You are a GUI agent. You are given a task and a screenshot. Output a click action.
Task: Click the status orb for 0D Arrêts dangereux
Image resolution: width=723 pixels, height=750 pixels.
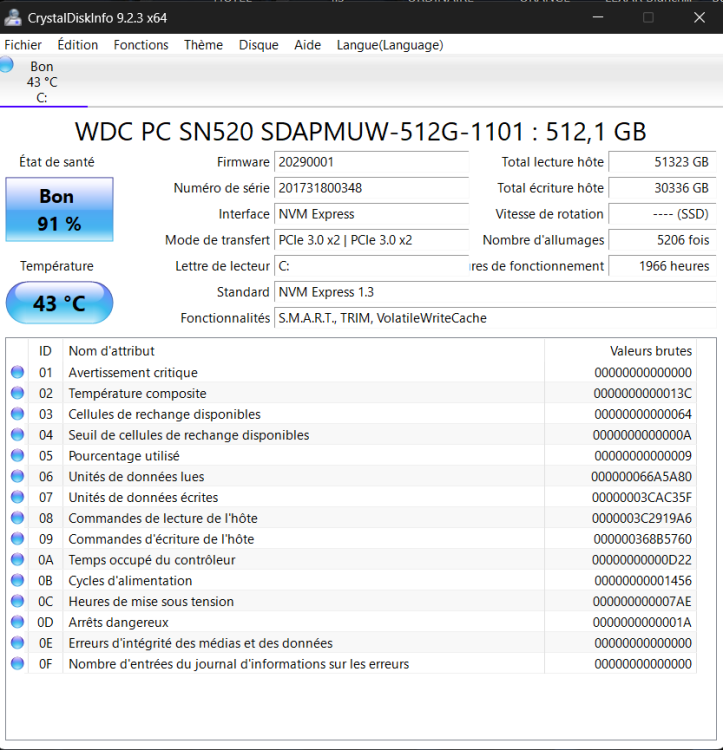[x=17, y=622]
